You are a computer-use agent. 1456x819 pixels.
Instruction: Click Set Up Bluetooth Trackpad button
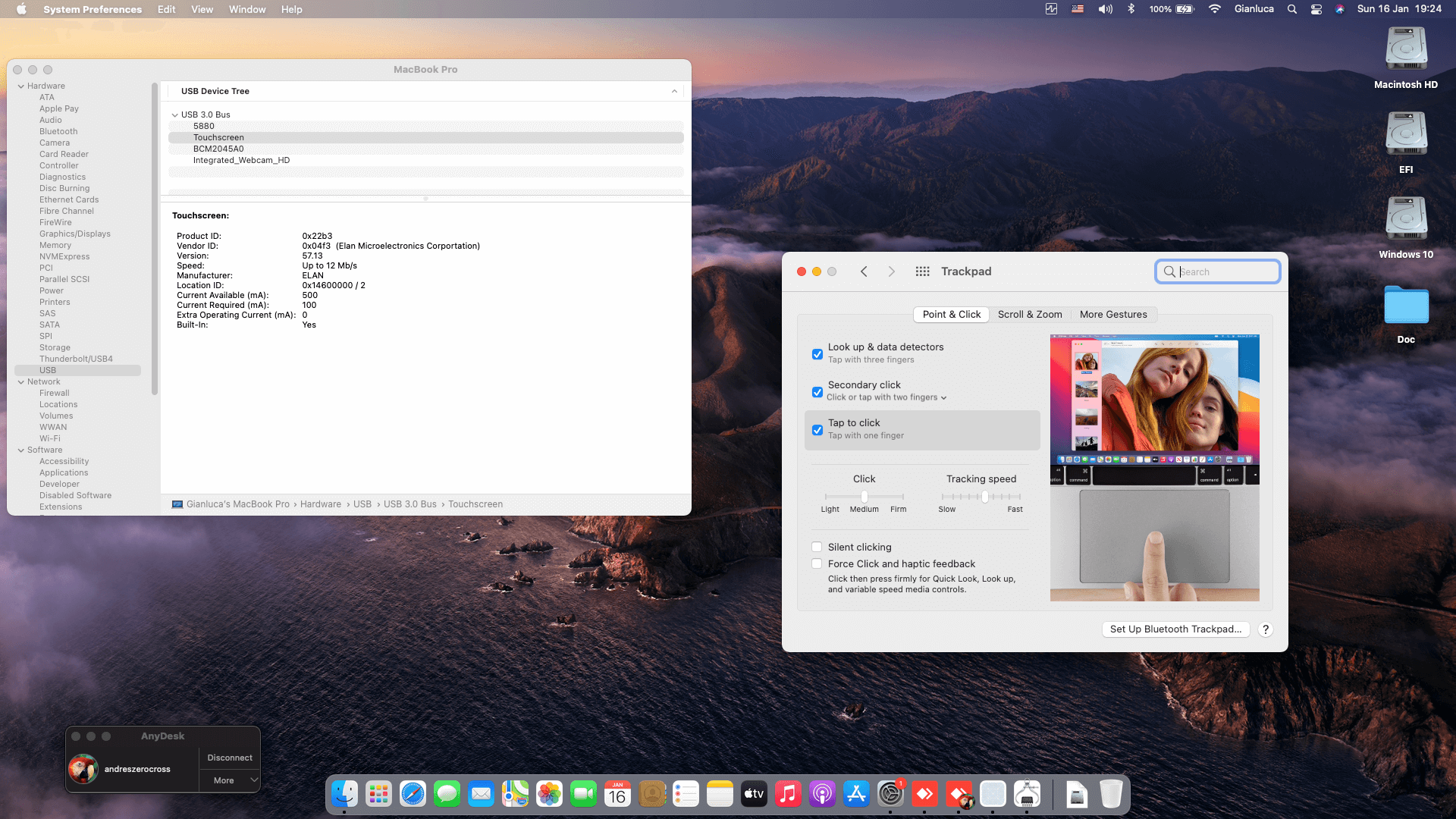[x=1175, y=629]
